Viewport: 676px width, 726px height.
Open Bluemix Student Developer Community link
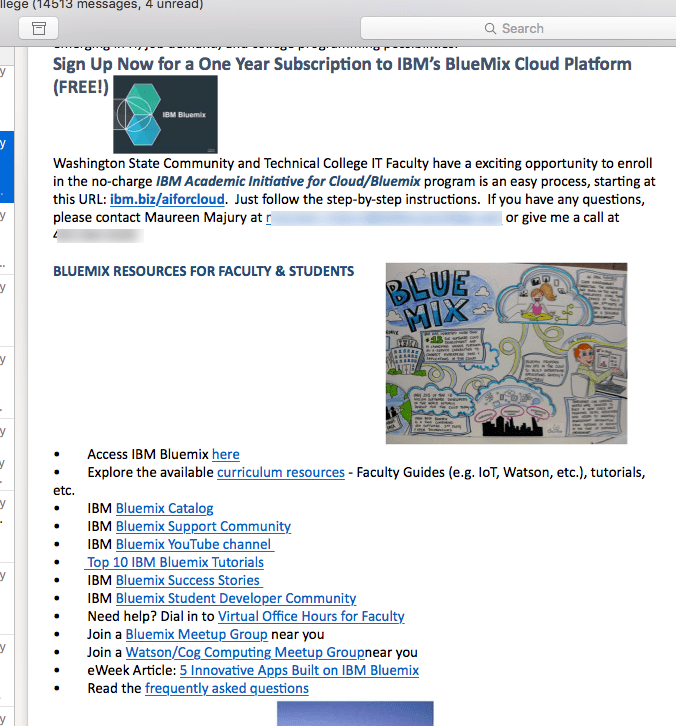coord(236,598)
